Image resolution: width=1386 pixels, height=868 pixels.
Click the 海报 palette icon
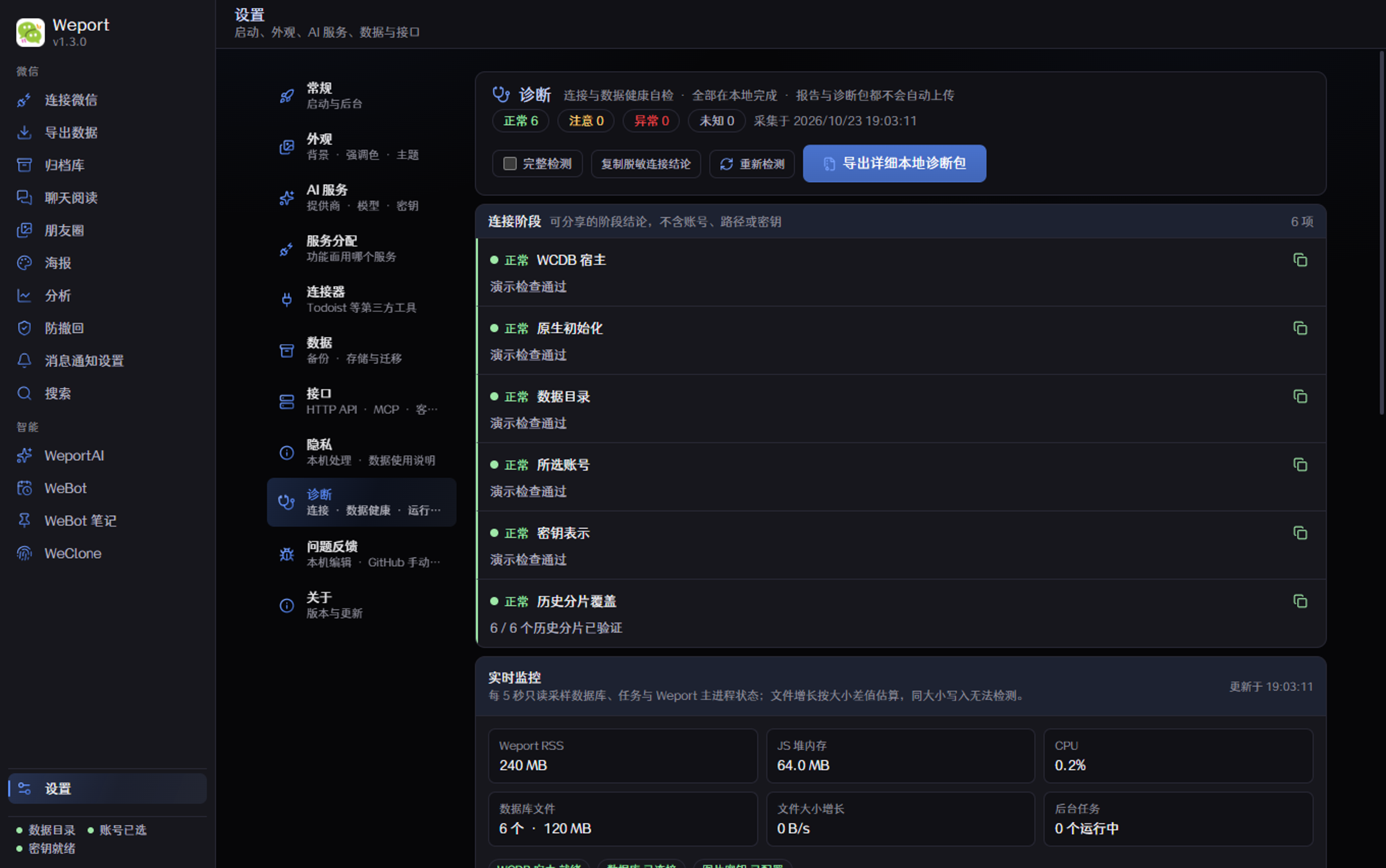[24, 263]
